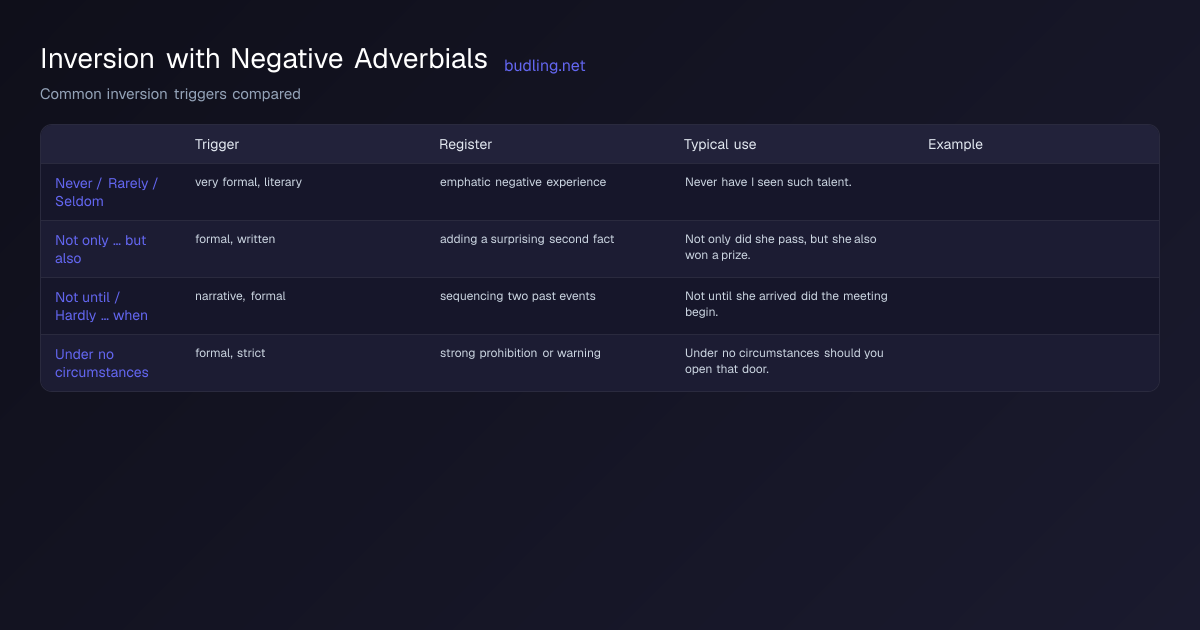Click 'adding a surprising second fact' cell
Image resolution: width=1200 pixels, height=630 pixels.
(x=527, y=239)
